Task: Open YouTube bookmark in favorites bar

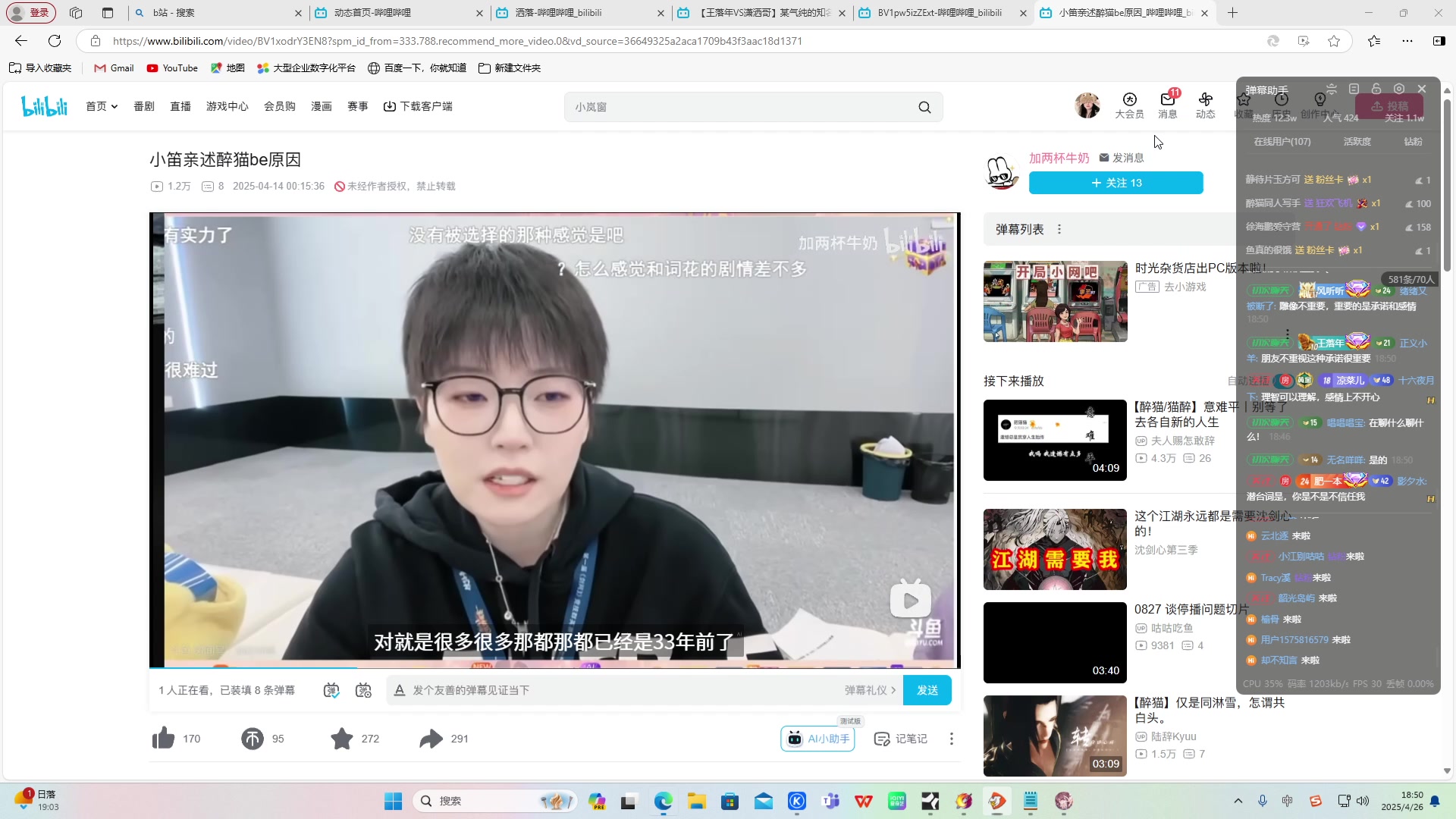Action: coord(172,67)
